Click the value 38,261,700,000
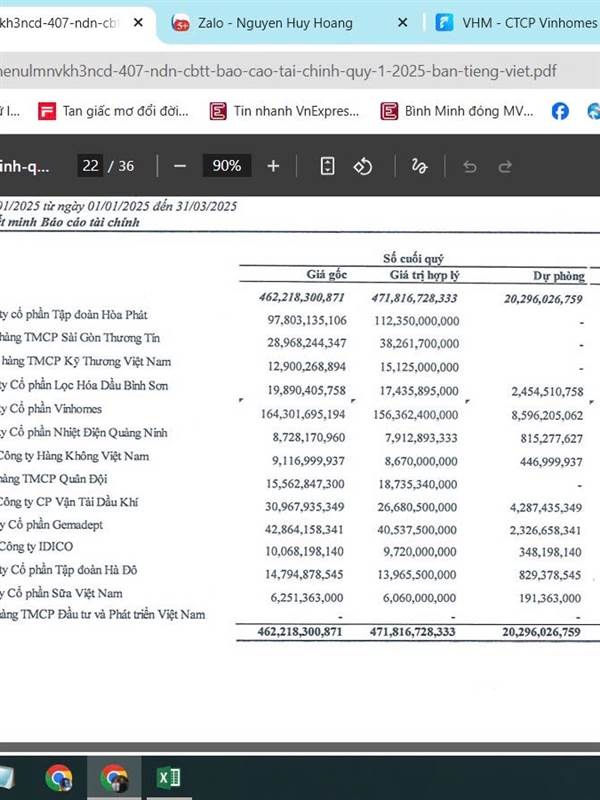 [419, 343]
